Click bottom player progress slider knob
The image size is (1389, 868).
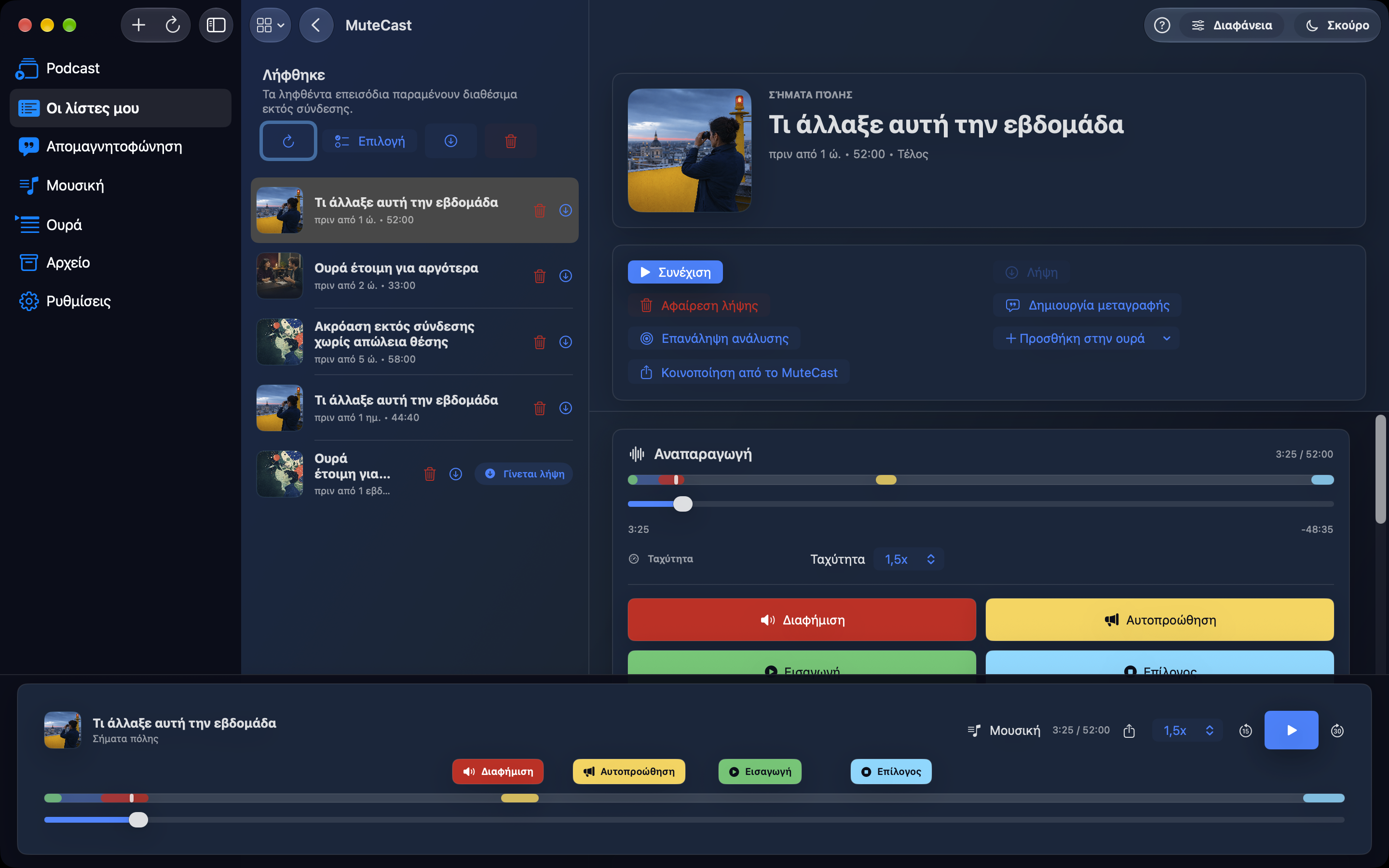pyautogui.click(x=138, y=820)
